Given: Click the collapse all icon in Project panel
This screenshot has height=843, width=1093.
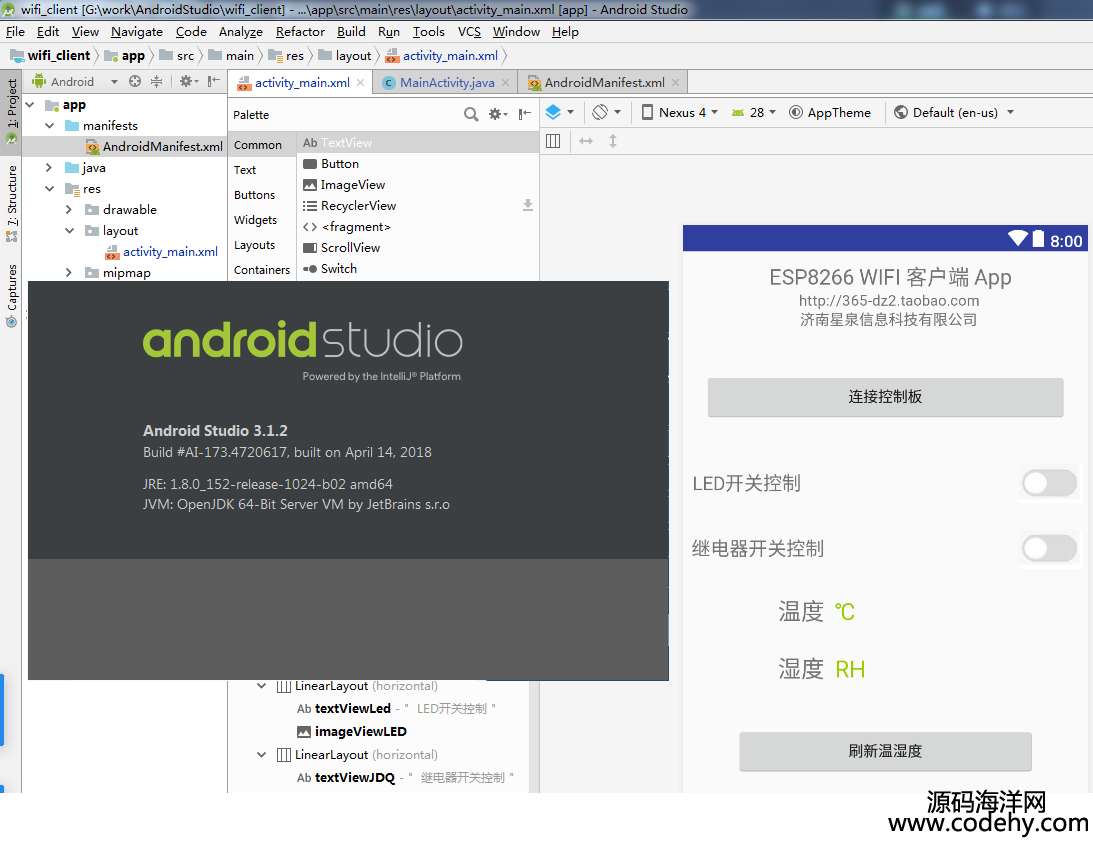Looking at the screenshot, I should pyautogui.click(x=157, y=82).
